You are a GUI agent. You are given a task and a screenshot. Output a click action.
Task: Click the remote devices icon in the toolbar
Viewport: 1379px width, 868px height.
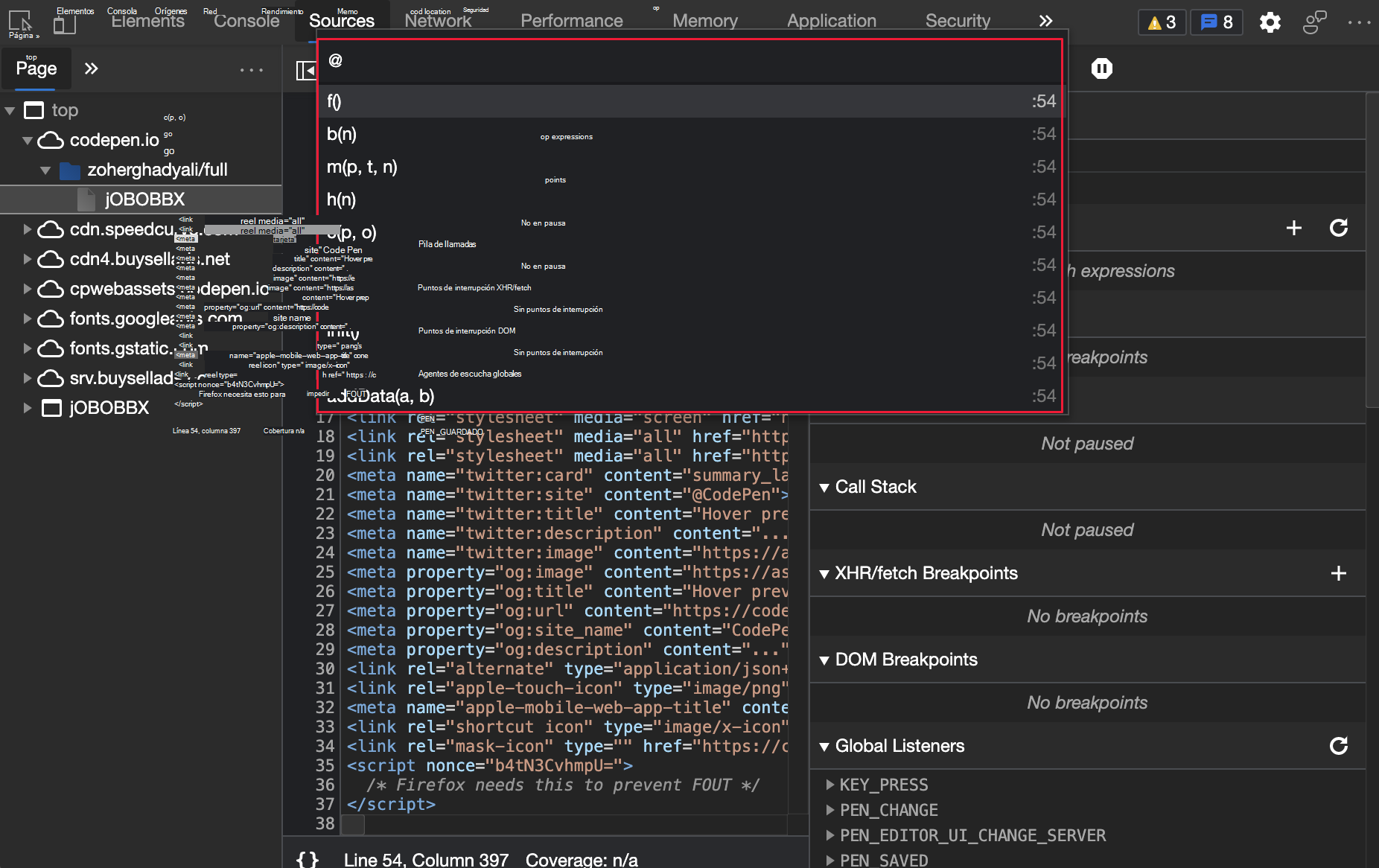point(1315,22)
